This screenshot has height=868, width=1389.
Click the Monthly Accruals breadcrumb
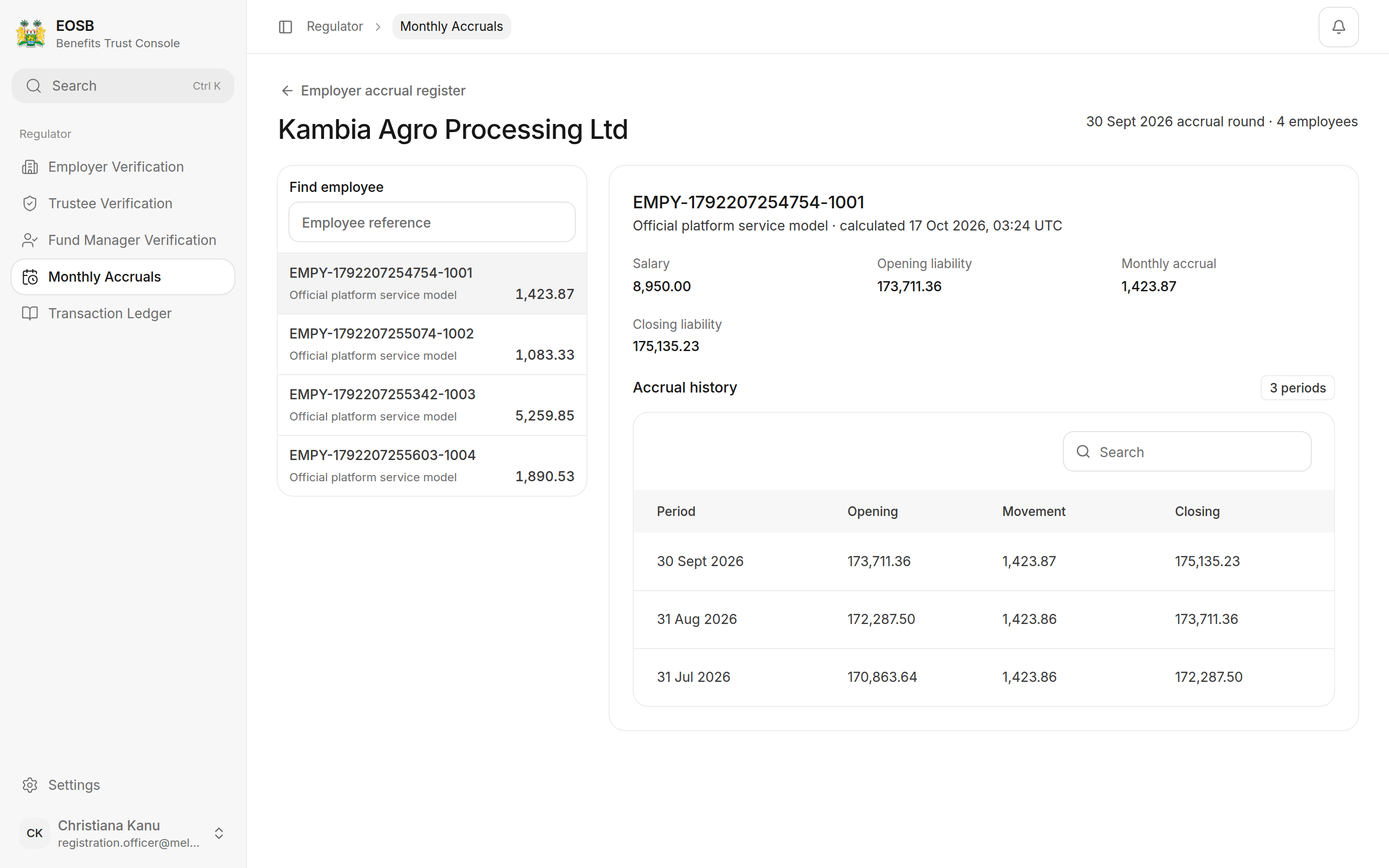[451, 27]
